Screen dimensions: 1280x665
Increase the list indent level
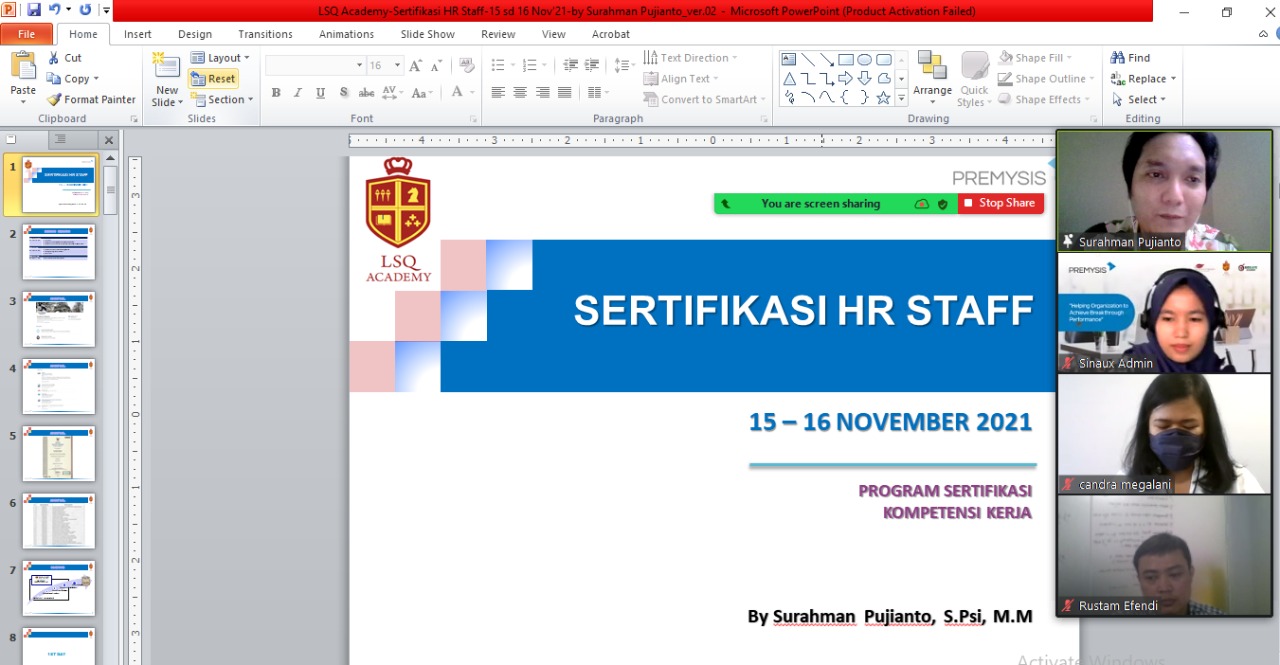pyautogui.click(x=593, y=65)
